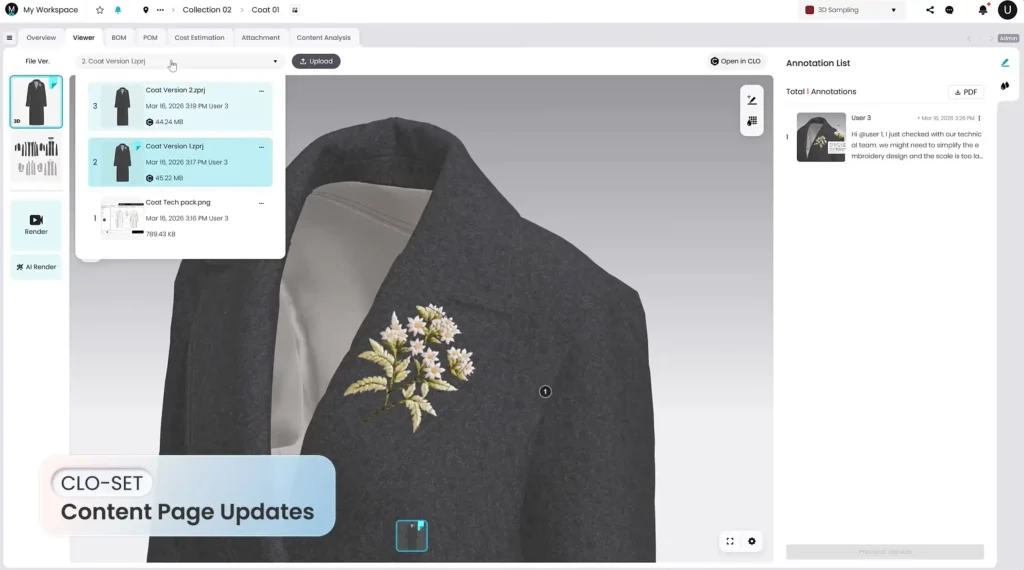Viewport: 1024px width, 570px height.
Task: Click the colorway grid icon in viewer toolbar
Action: tap(752, 121)
